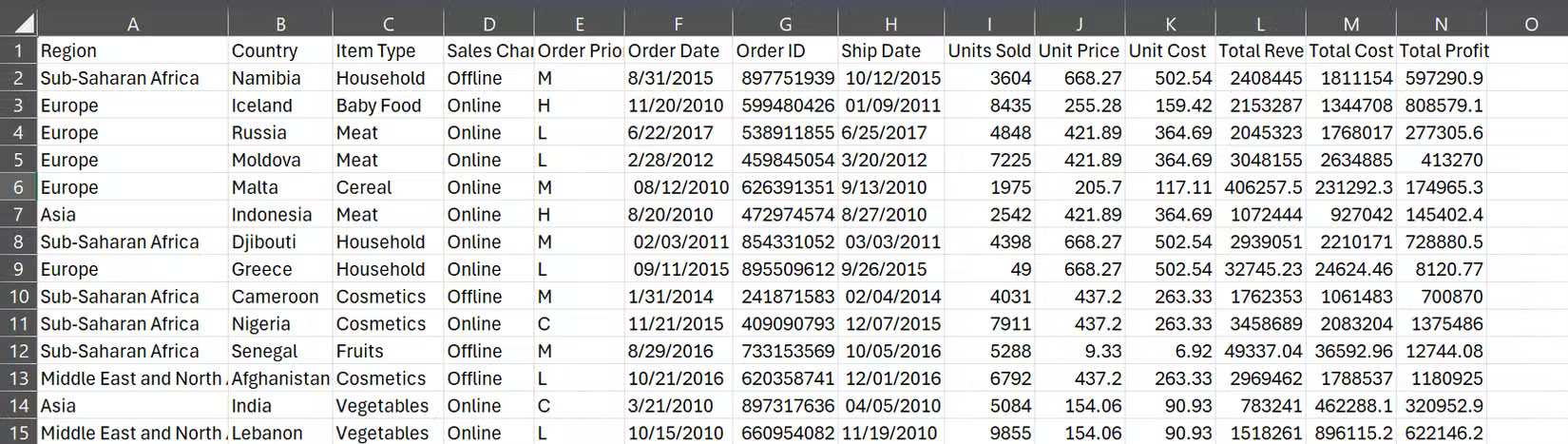Select Order ID 897751939 cell
Image resolution: width=1568 pixels, height=444 pixels.
(x=785, y=78)
